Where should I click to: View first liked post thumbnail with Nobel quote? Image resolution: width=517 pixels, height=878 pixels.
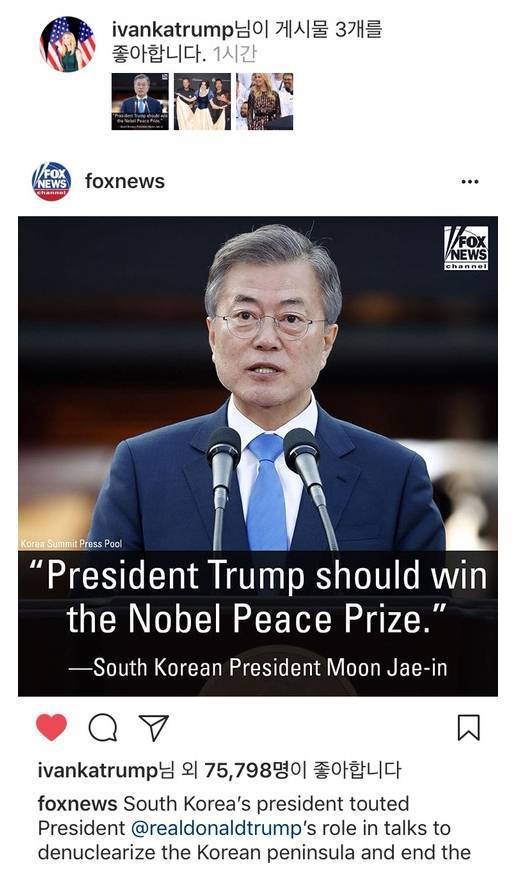[140, 101]
